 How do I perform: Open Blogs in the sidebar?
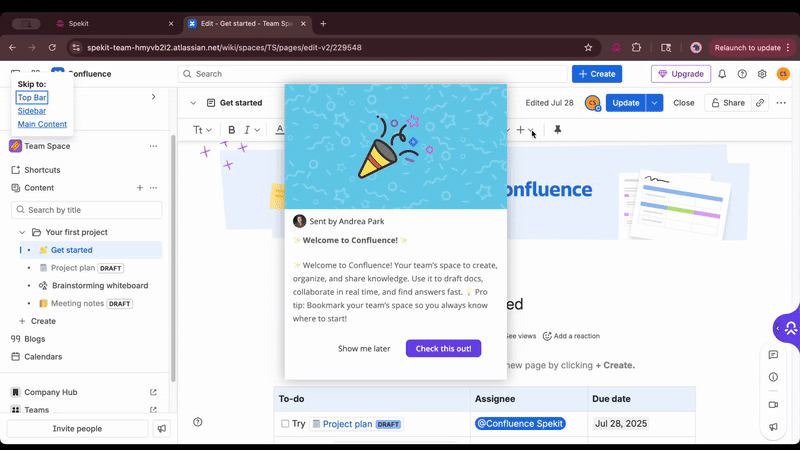tap(35, 339)
